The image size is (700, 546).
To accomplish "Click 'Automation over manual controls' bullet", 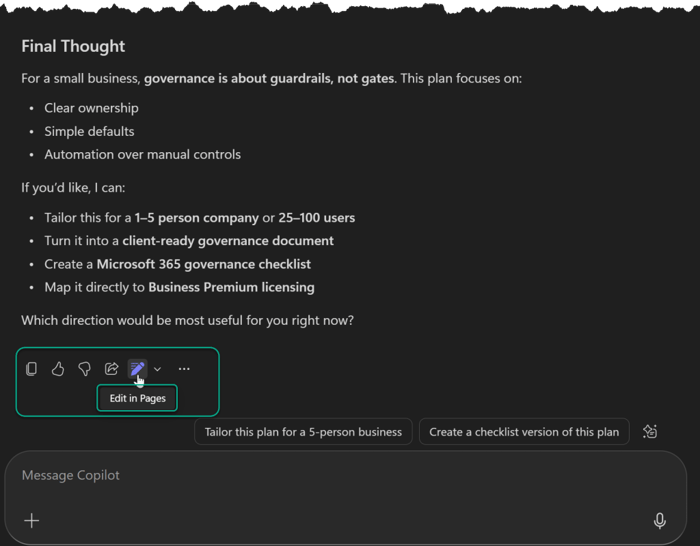I will click(x=142, y=154).
